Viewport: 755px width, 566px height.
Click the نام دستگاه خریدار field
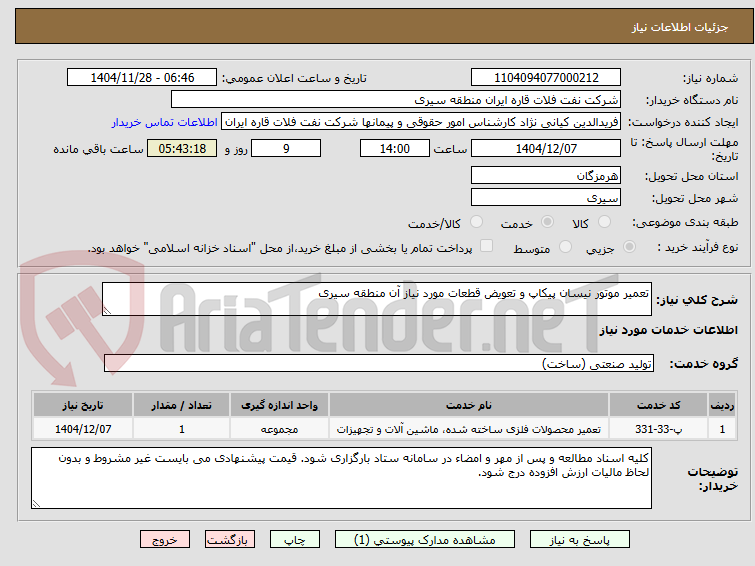tap(396, 100)
